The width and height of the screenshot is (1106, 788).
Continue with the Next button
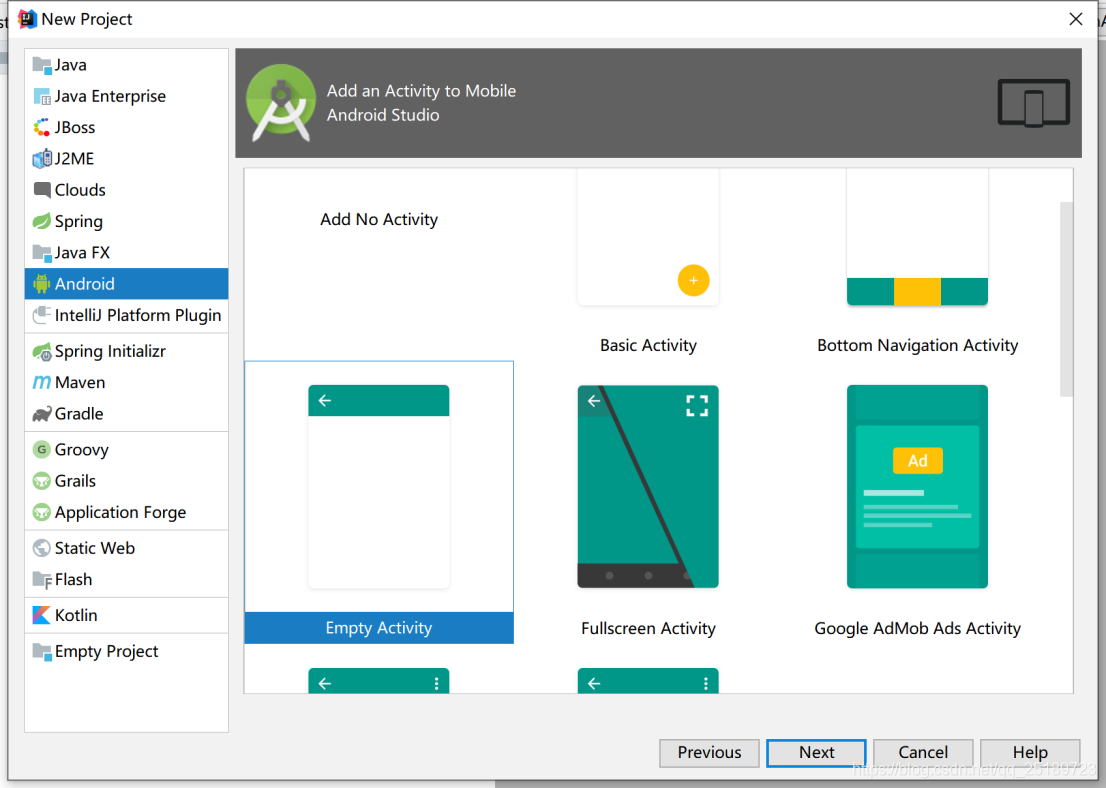[816, 753]
